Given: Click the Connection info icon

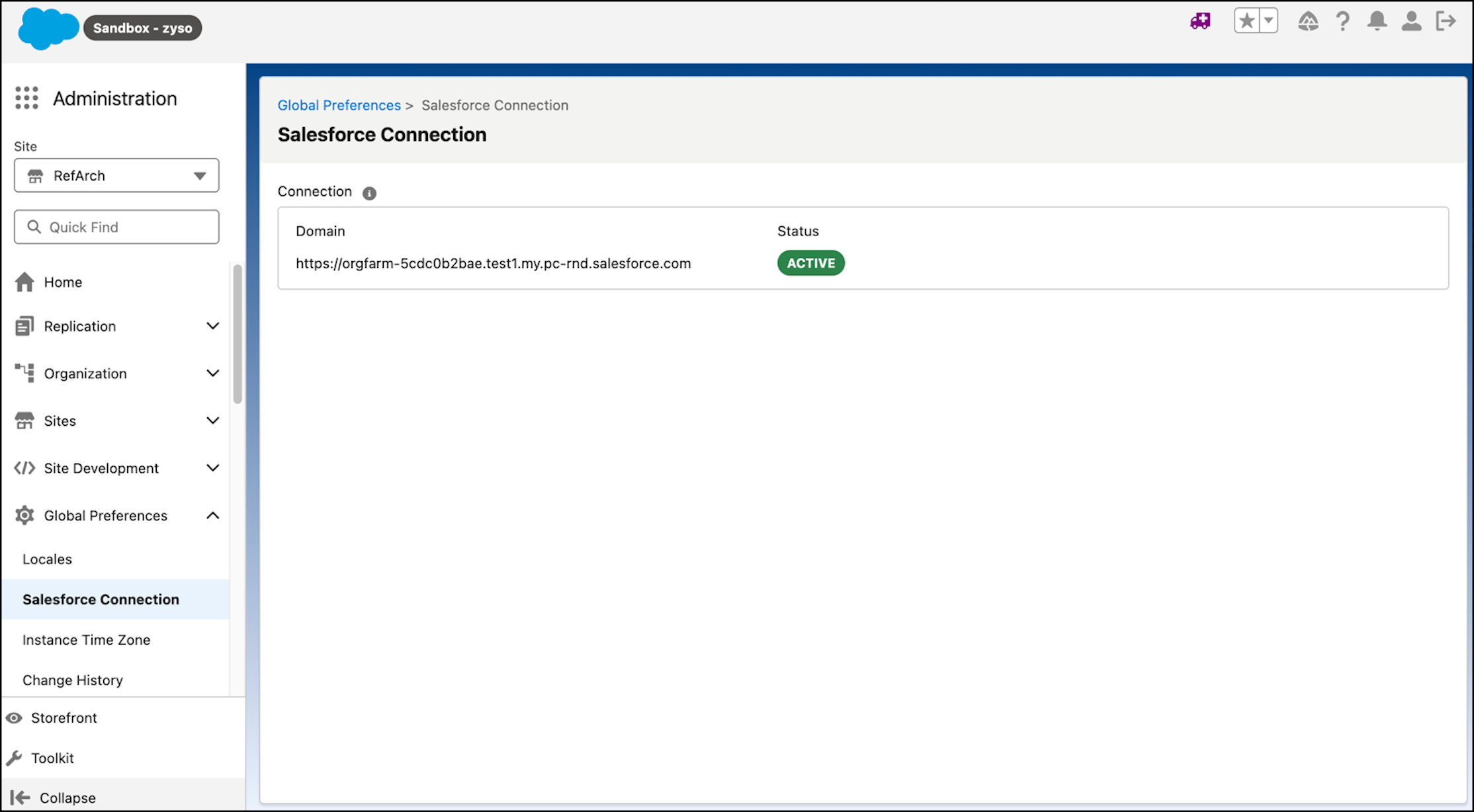Looking at the screenshot, I should pos(369,193).
